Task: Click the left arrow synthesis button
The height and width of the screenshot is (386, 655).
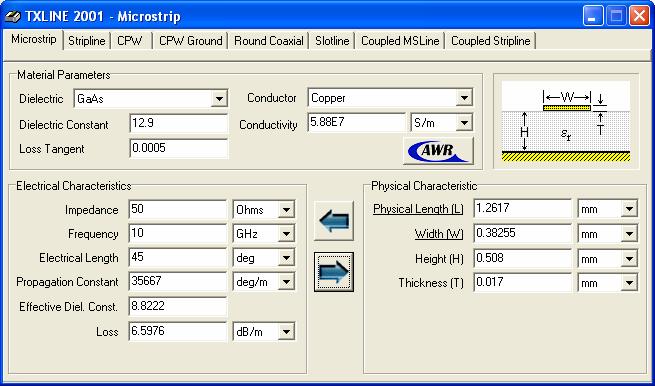Action: [x=334, y=221]
